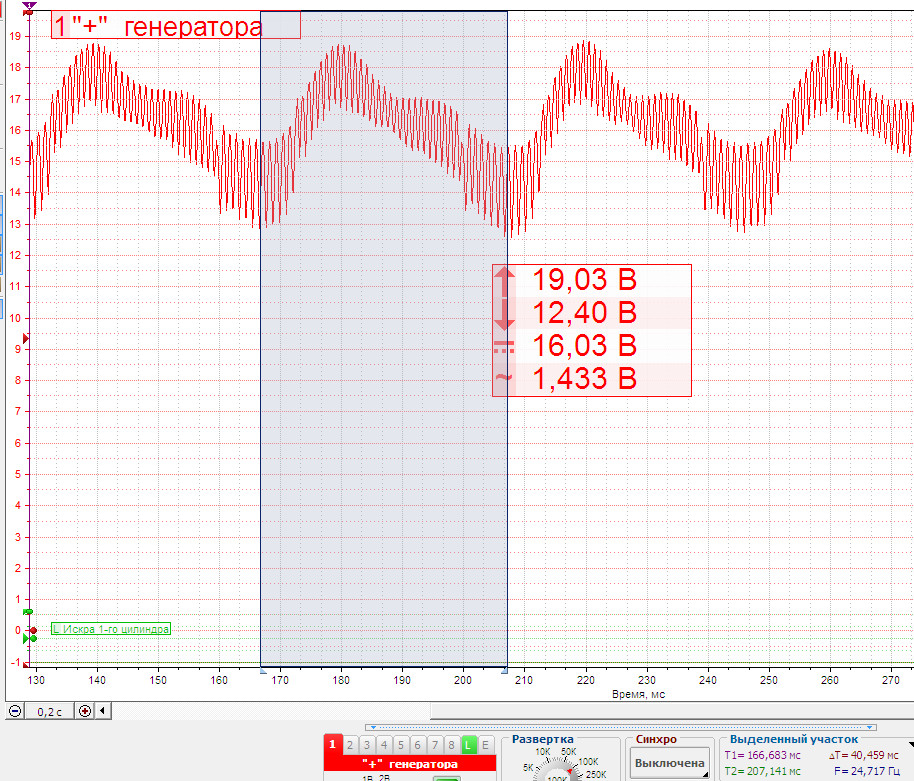Click the Синхро "Выключена" button
The width and height of the screenshot is (914, 781).
point(669,763)
